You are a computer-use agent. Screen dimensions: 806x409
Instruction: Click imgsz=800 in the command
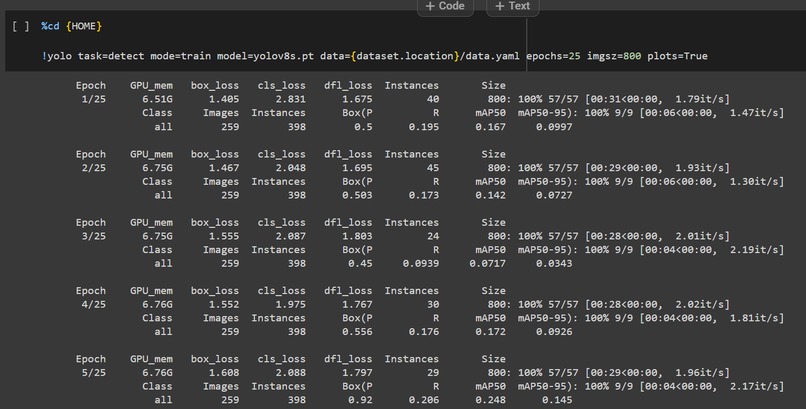click(x=614, y=56)
